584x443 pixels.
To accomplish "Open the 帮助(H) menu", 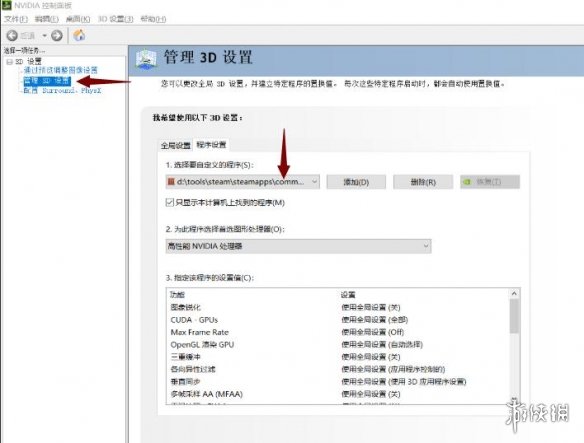I will pos(153,19).
